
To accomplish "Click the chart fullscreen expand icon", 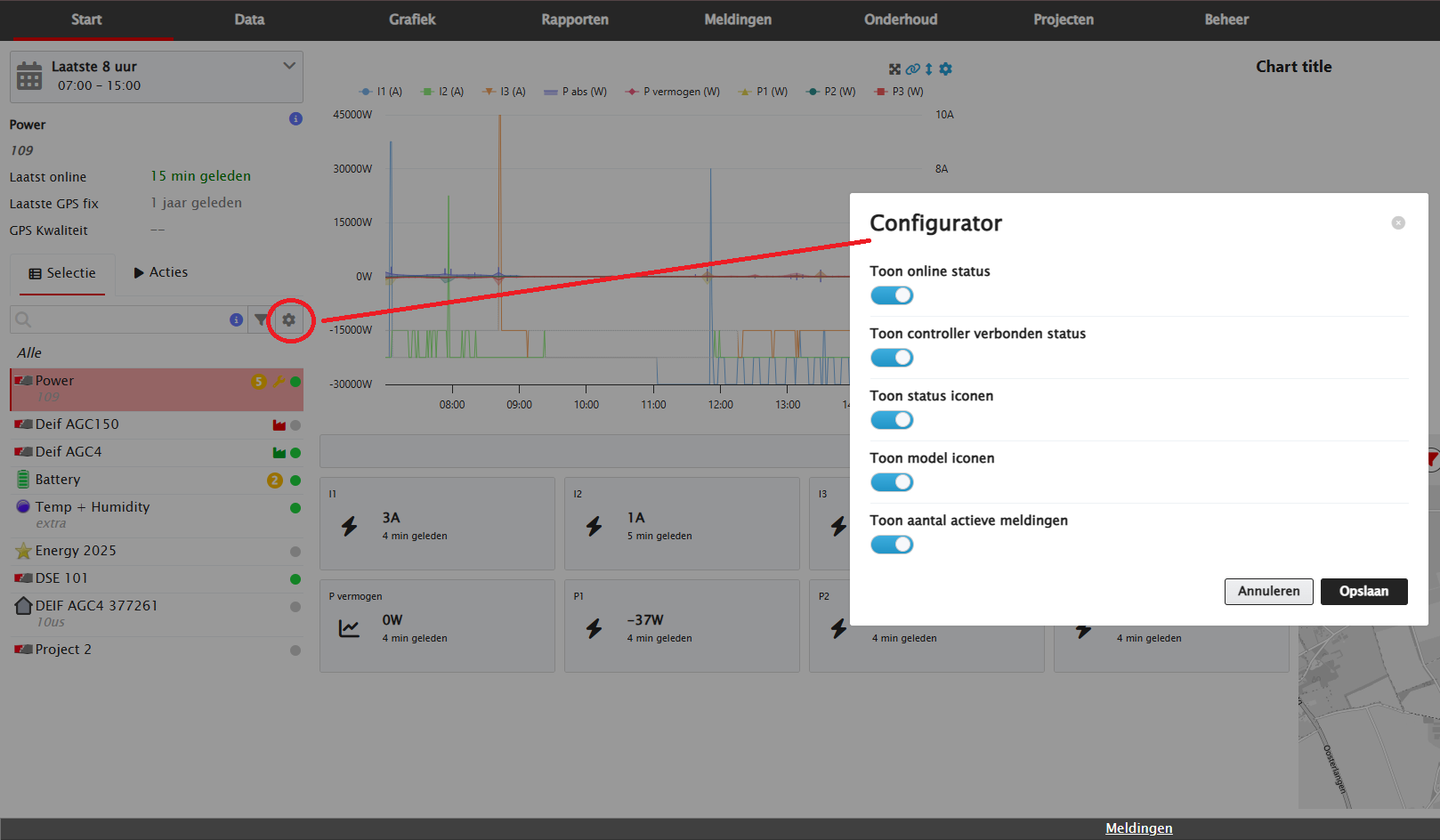I will tap(894, 69).
